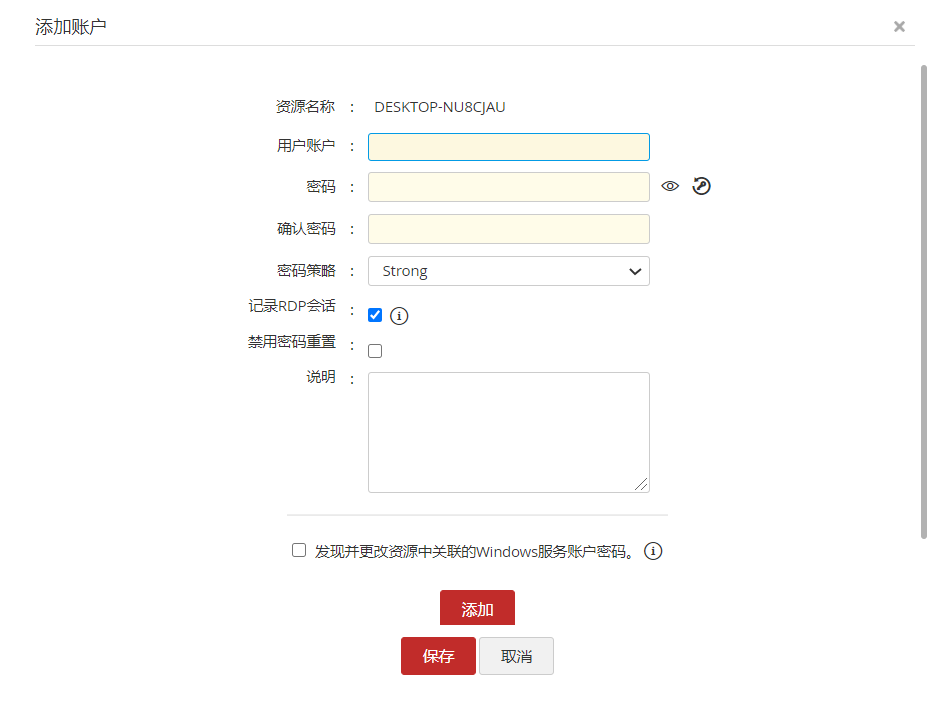Click the 保存 button
Viewport: 947px width, 719px height.
(x=438, y=656)
